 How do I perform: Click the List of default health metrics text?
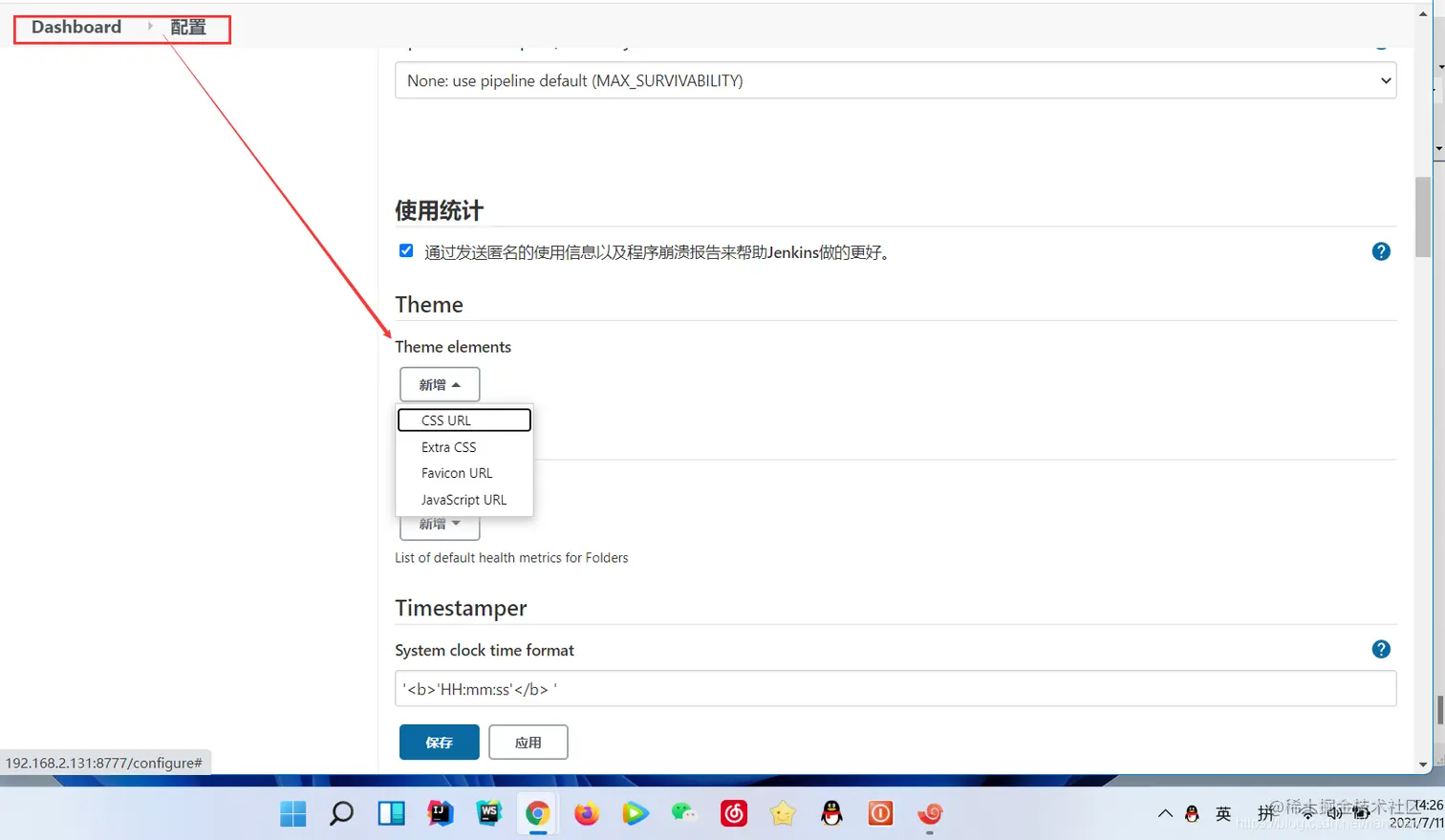coord(511,558)
